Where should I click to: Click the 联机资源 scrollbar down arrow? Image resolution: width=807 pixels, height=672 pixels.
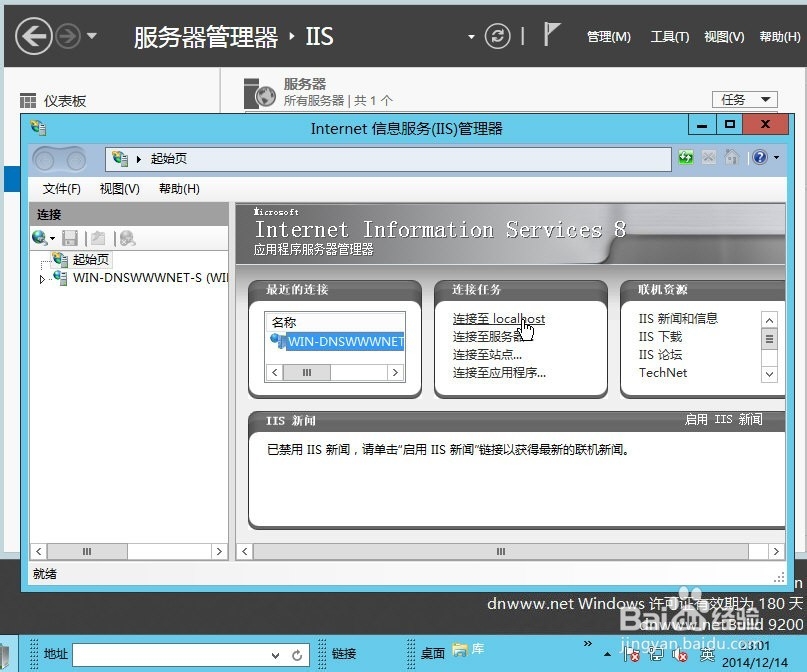pyautogui.click(x=768, y=375)
